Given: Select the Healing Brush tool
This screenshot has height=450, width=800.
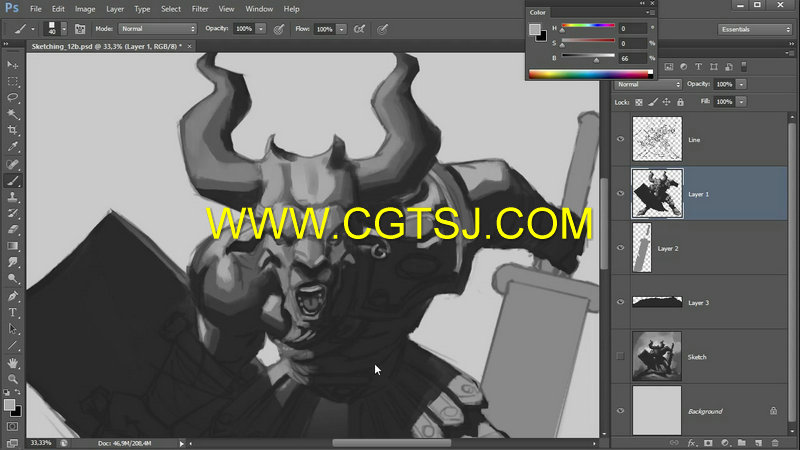Looking at the screenshot, I should (x=13, y=164).
